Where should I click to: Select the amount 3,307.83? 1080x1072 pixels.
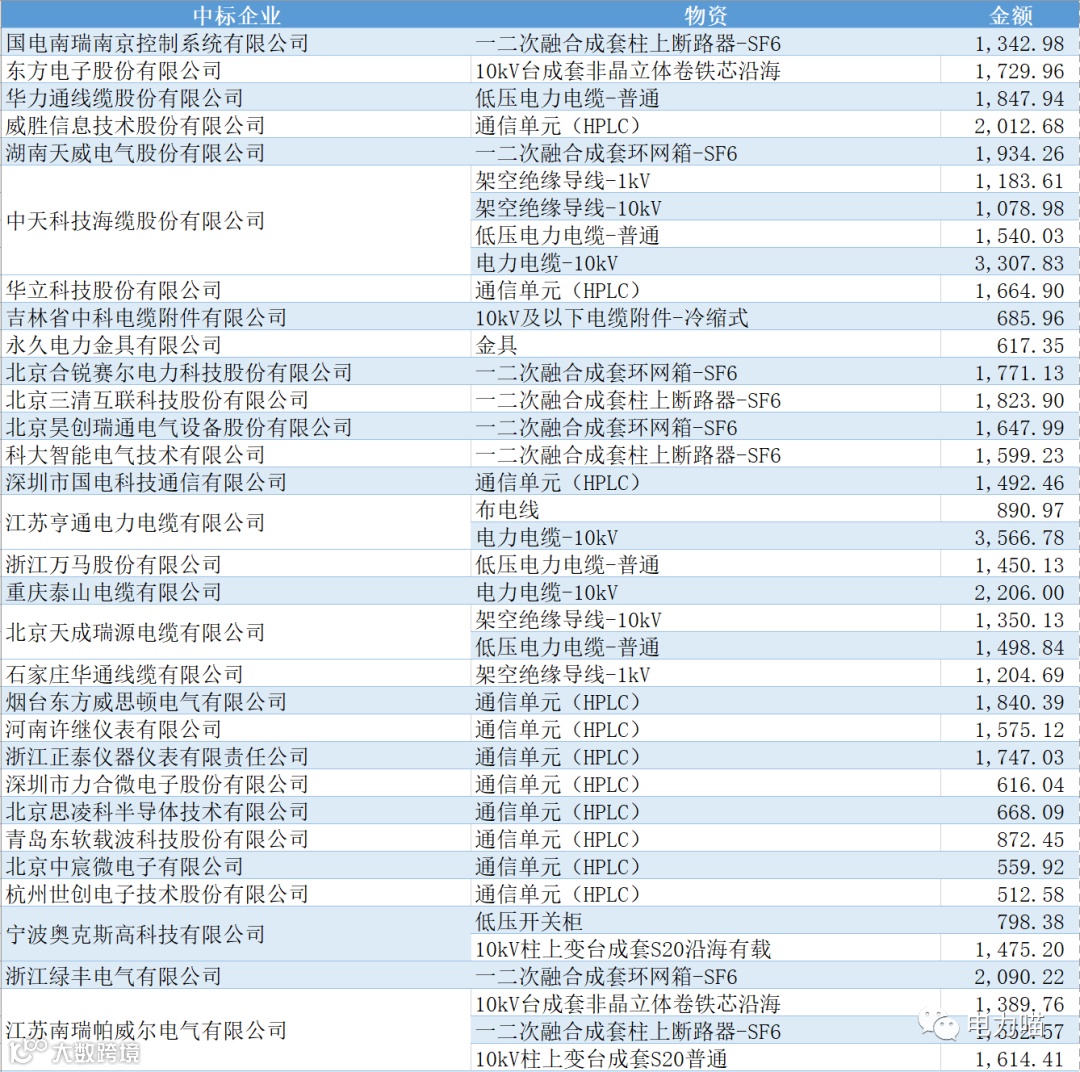pyautogui.click(x=1019, y=263)
